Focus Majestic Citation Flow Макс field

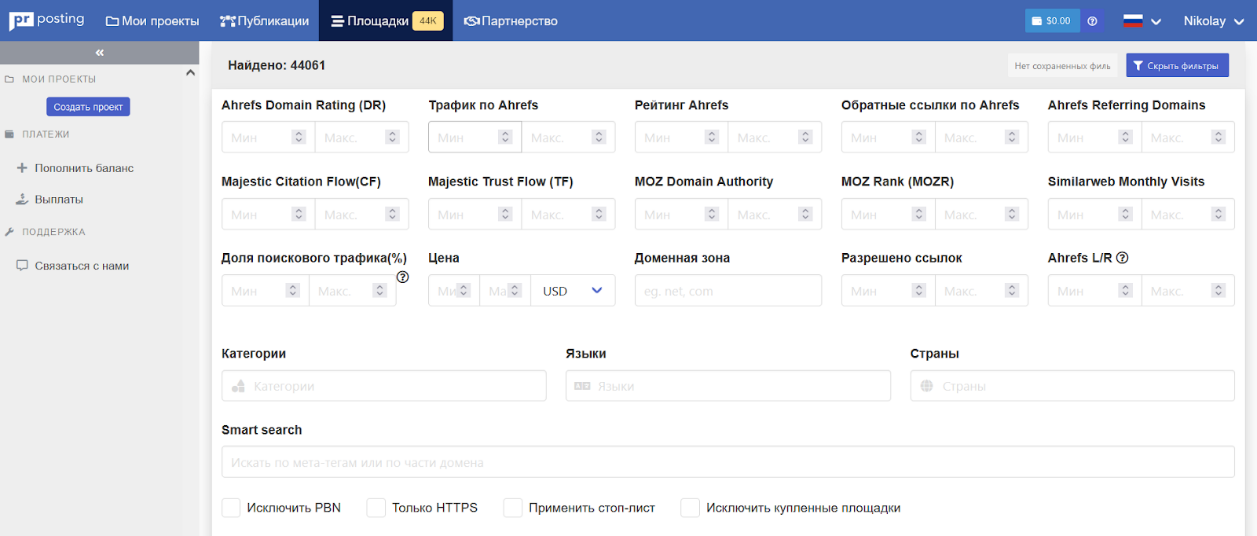tap(361, 214)
